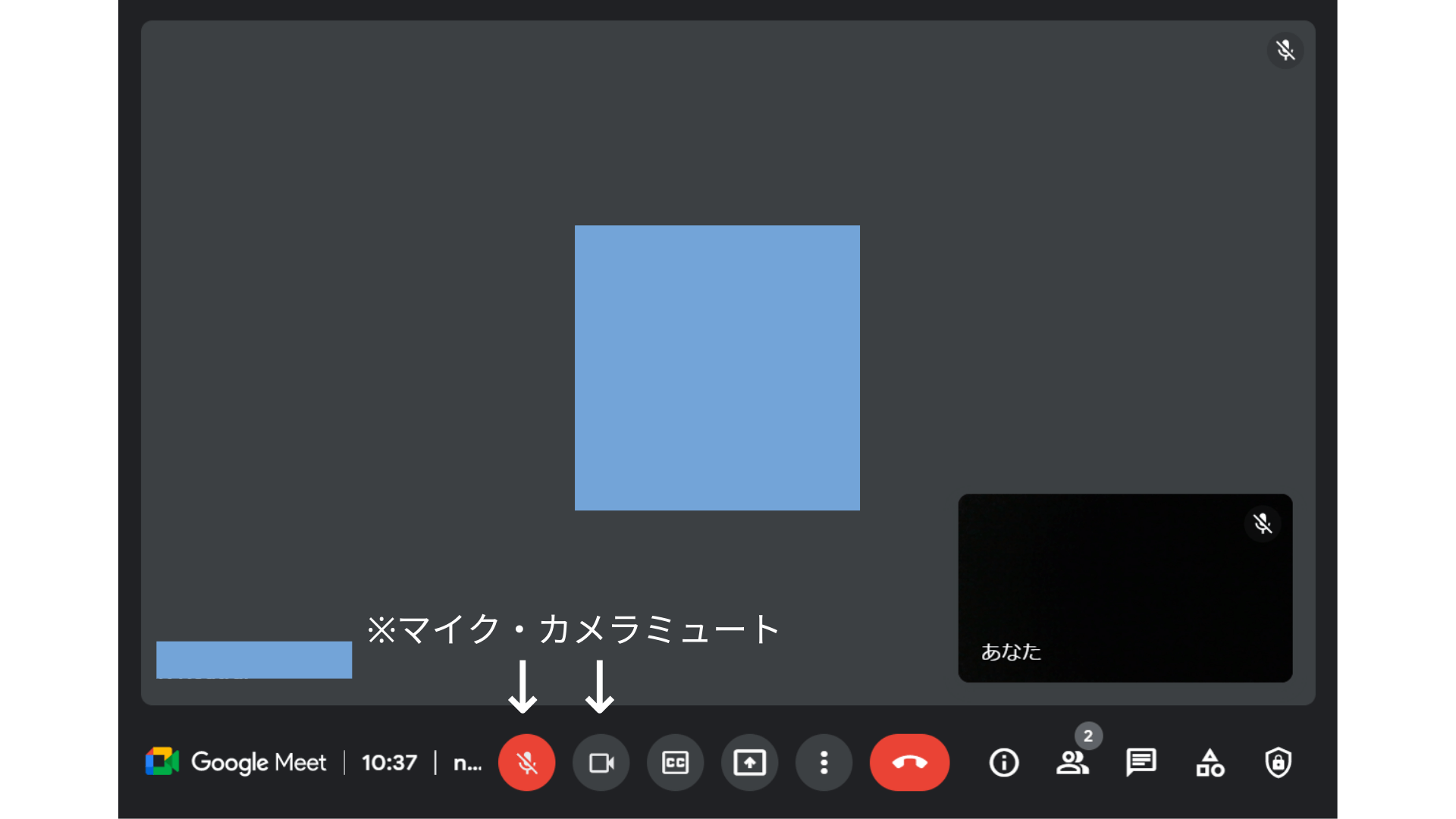The image size is (1456, 819).
Task: Expand the meeting name next to the clock
Action: 468,763
